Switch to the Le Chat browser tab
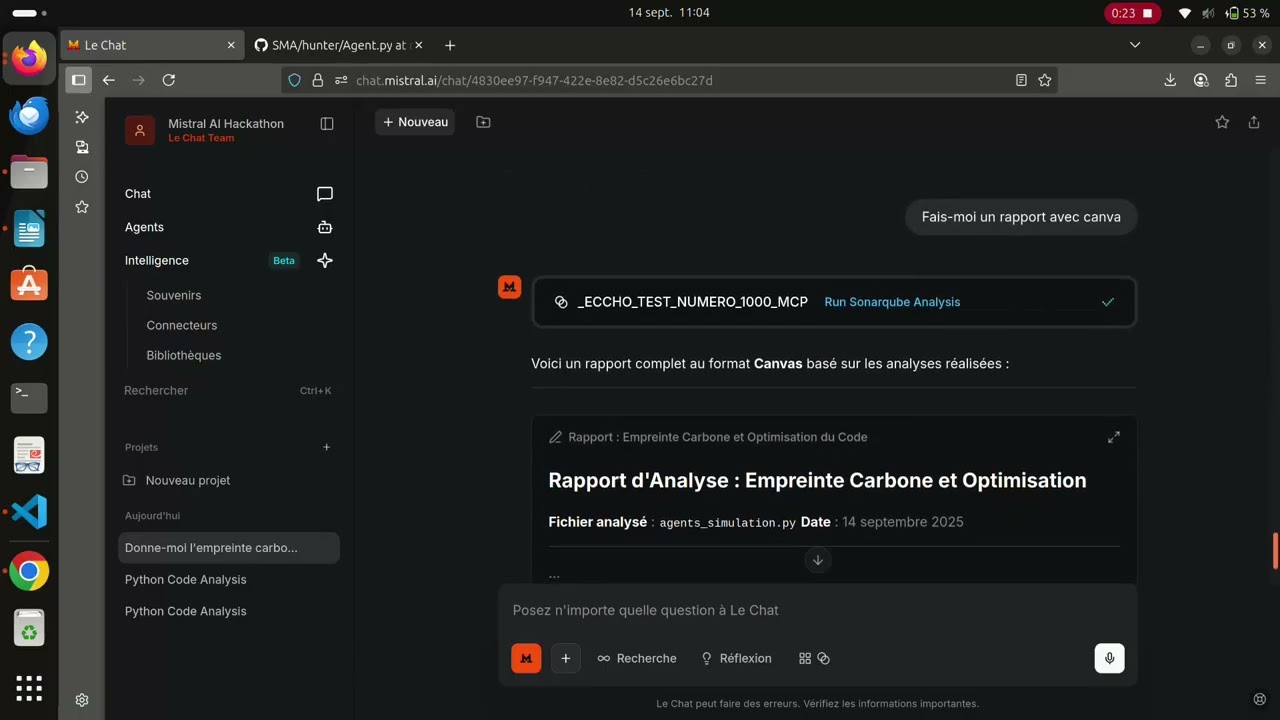This screenshot has width=1280, height=720. click(x=153, y=45)
